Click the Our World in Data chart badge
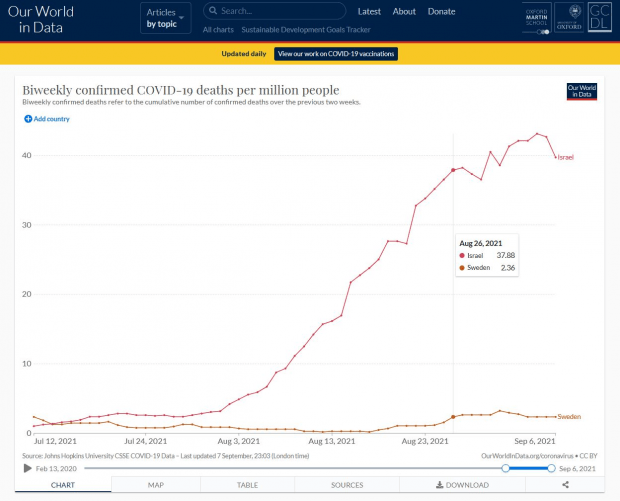Screen dimensions: 620x501 click(x=581, y=91)
